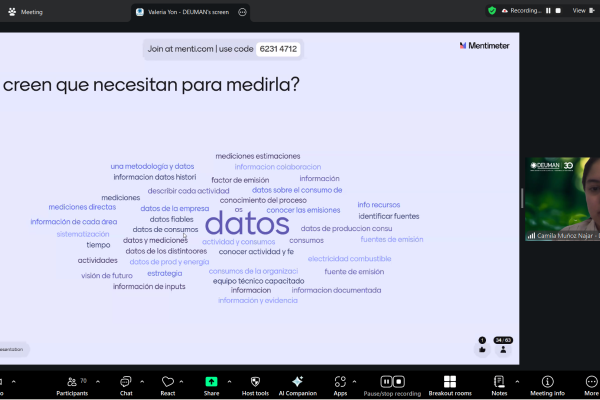Click the Presentation pill at bottom left

[x=13, y=349]
